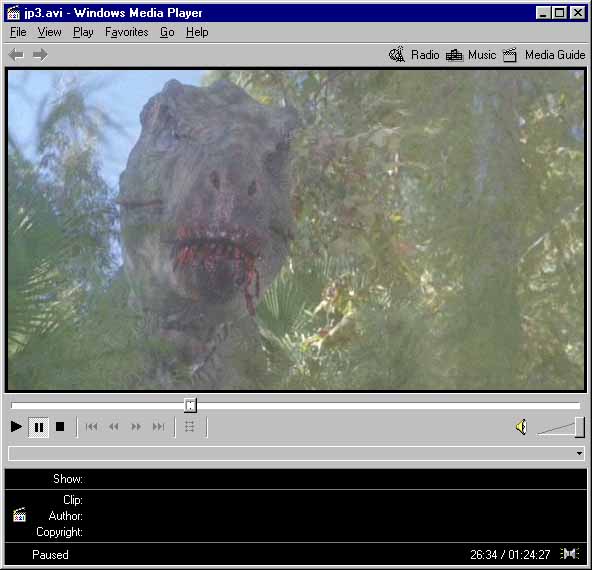Click the rewind button

click(x=114, y=427)
